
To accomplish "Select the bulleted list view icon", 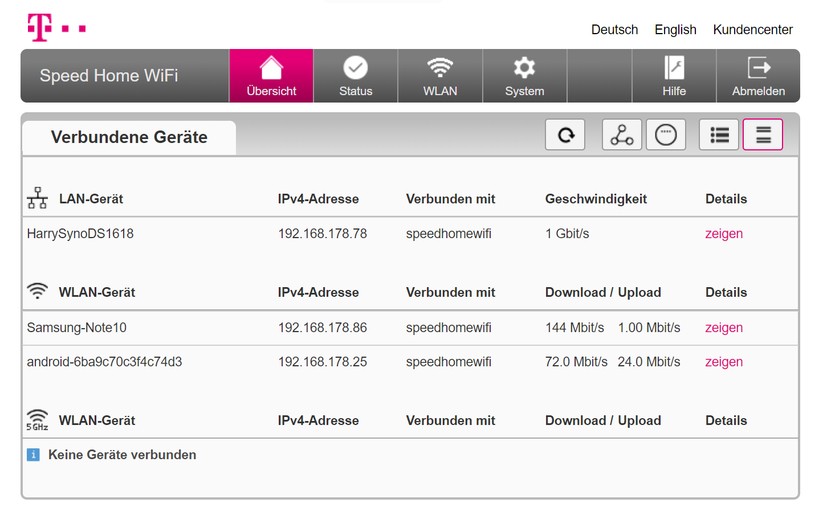I will tap(719, 135).
